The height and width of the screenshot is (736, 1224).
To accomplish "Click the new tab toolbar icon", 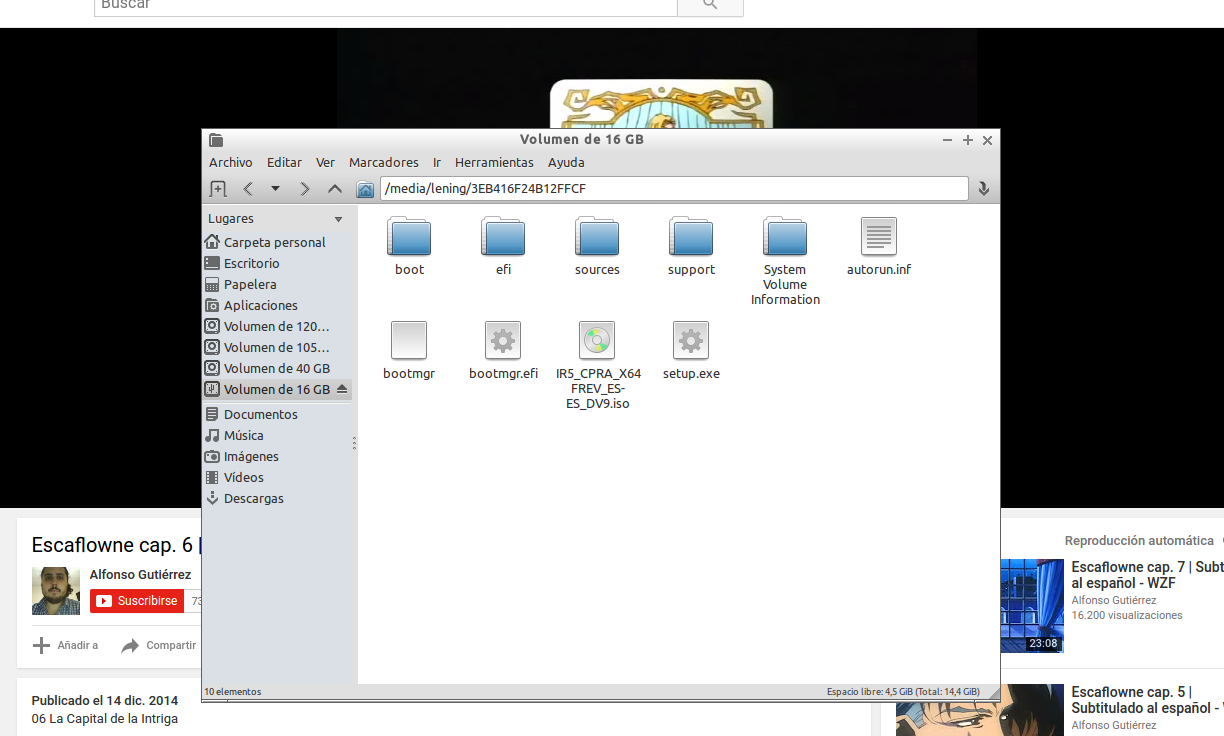I will point(218,189).
